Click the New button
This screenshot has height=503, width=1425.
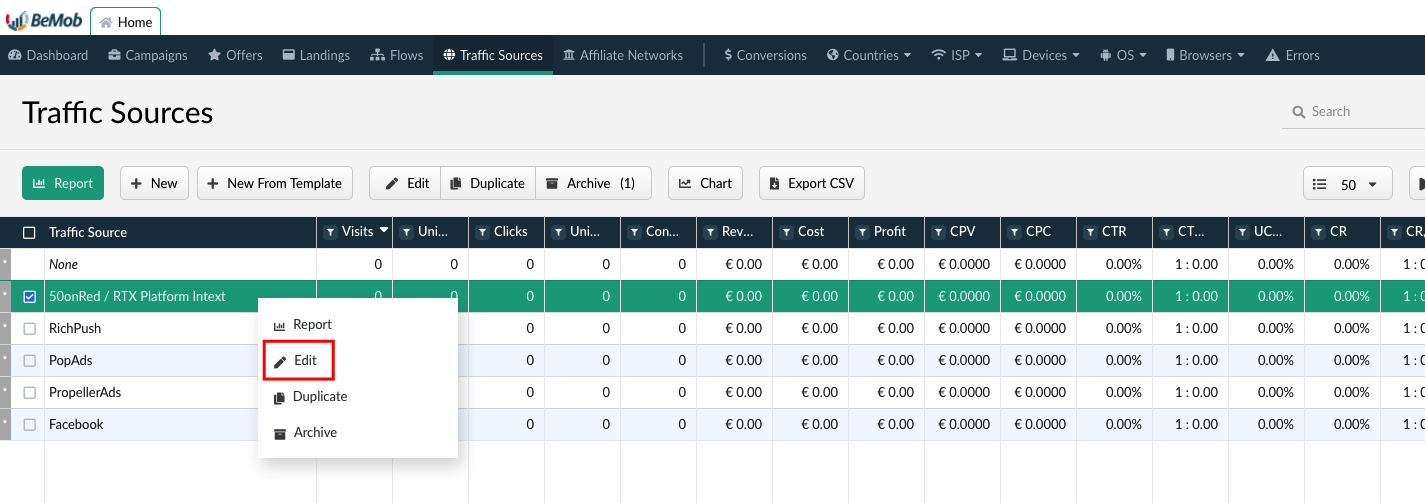[x=154, y=183]
